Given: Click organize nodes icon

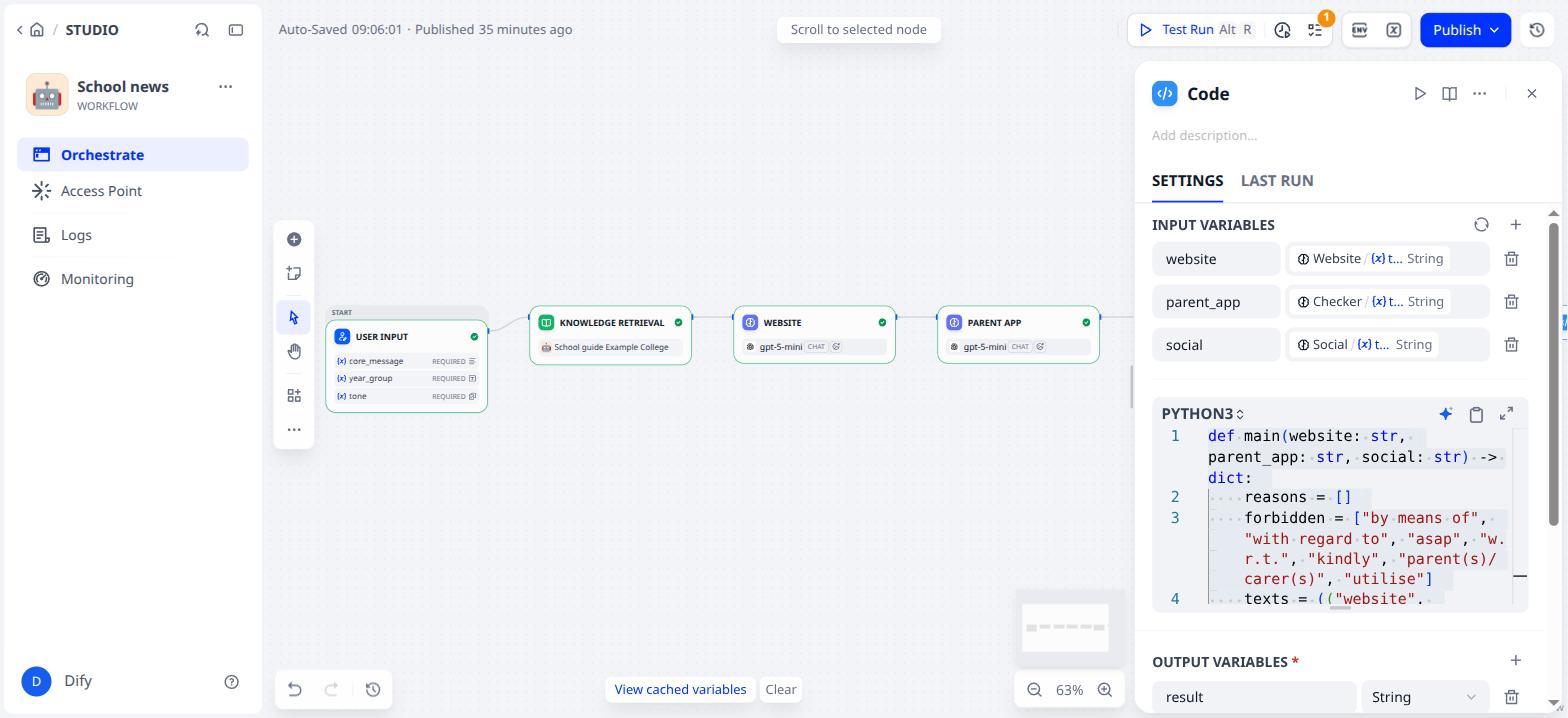Looking at the screenshot, I should pyautogui.click(x=294, y=396).
